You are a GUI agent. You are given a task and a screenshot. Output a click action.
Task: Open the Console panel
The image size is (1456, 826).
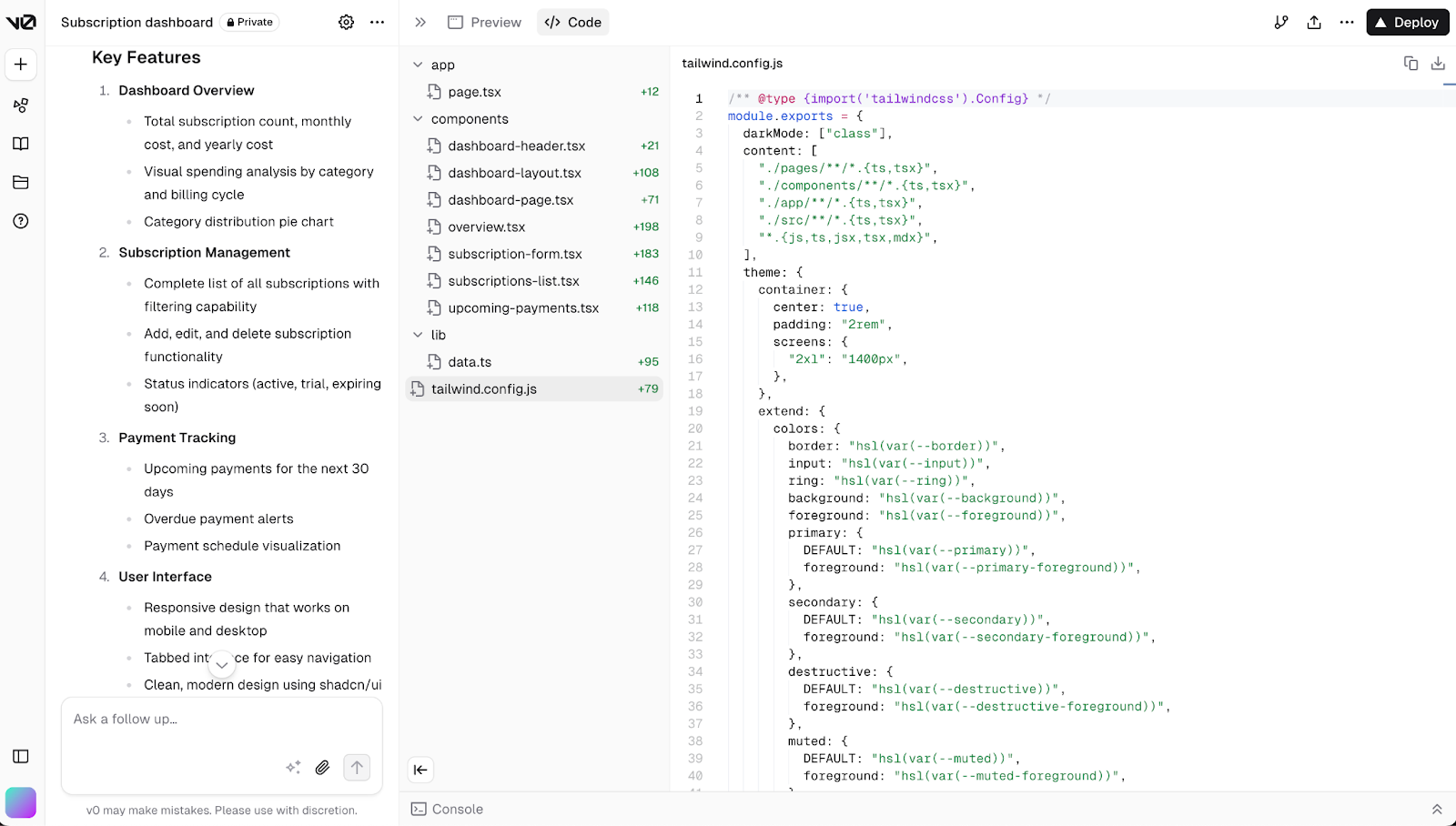click(x=447, y=810)
